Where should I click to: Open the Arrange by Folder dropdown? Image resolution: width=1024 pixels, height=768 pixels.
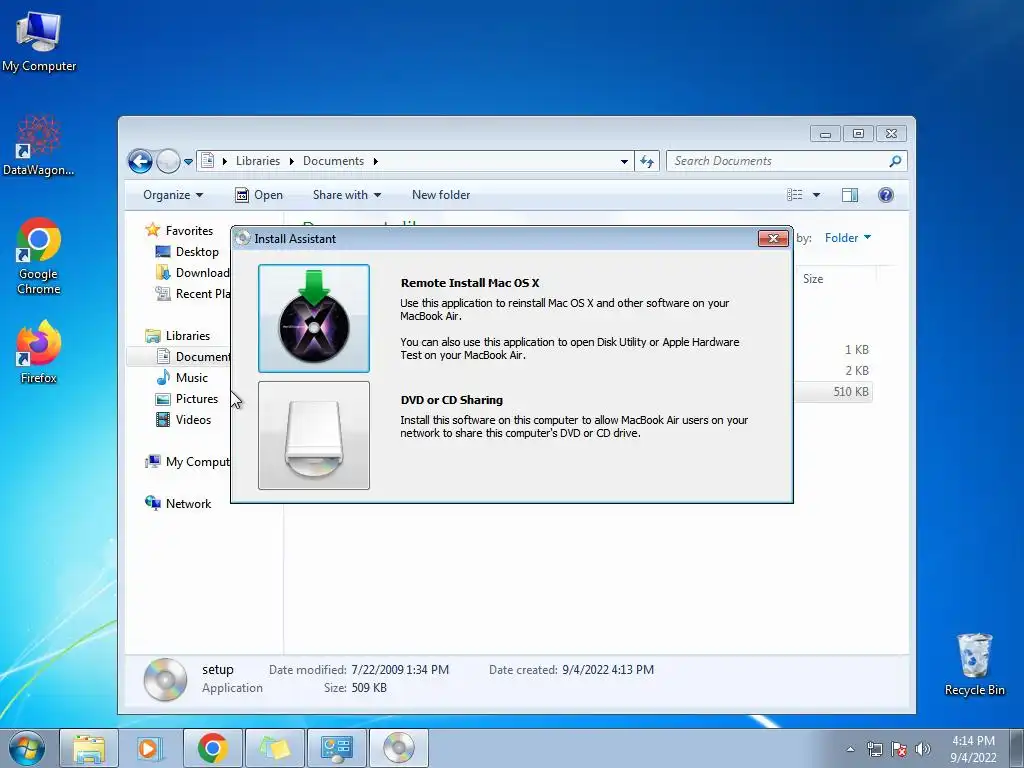point(848,238)
